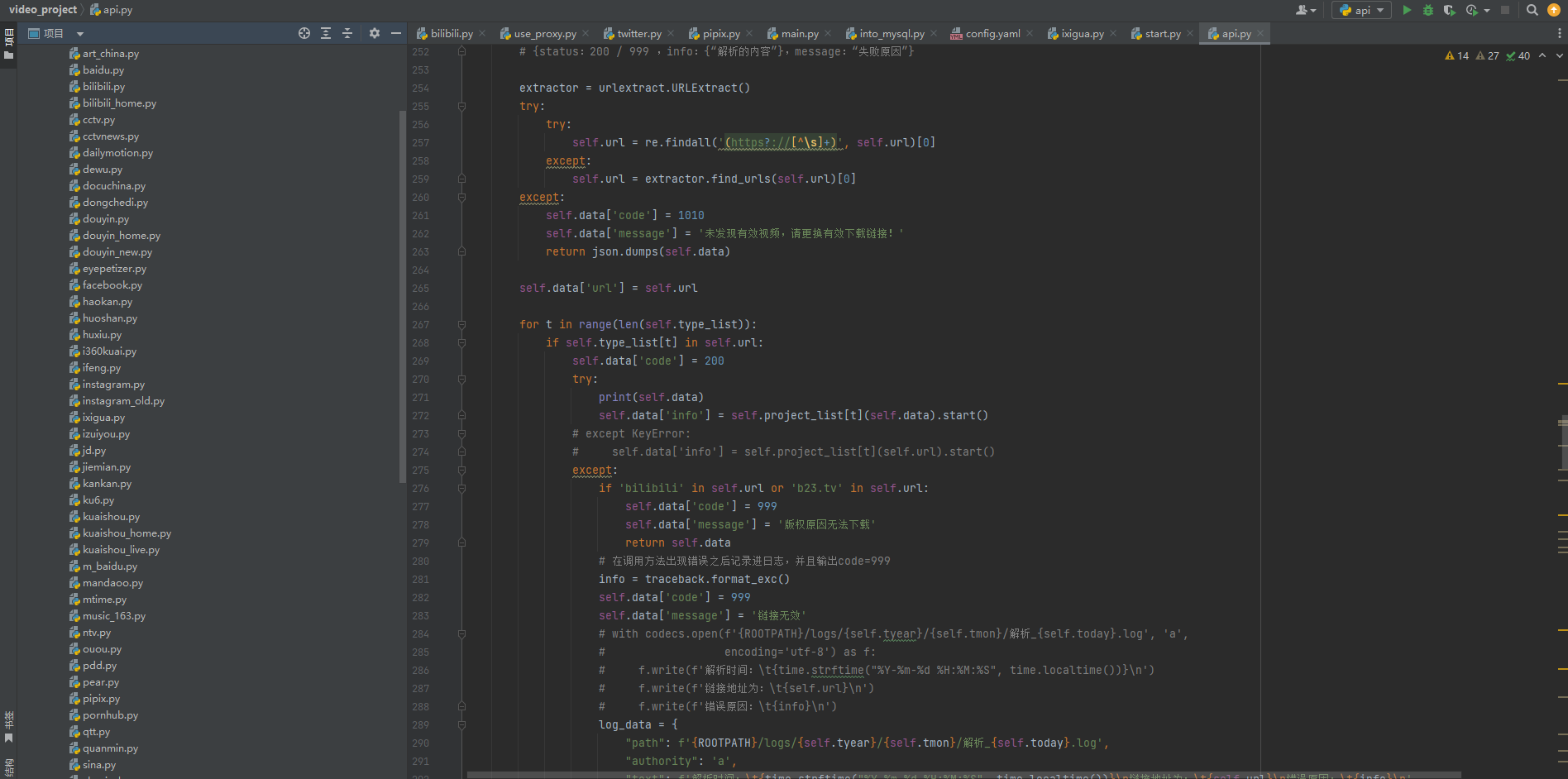
Task: Expand all nodes in the project tree
Action: coord(326,33)
